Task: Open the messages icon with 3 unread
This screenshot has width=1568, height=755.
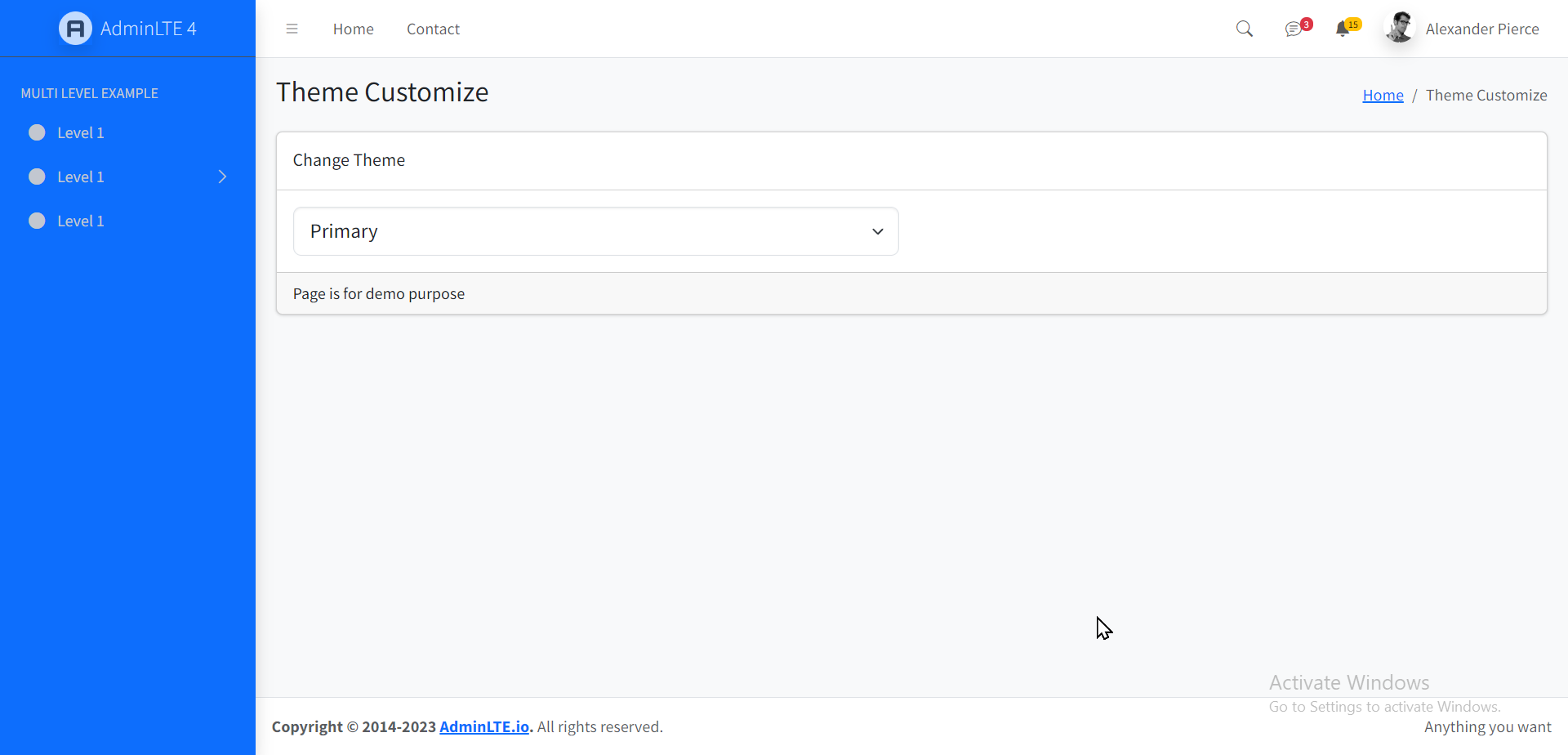Action: click(x=1294, y=29)
